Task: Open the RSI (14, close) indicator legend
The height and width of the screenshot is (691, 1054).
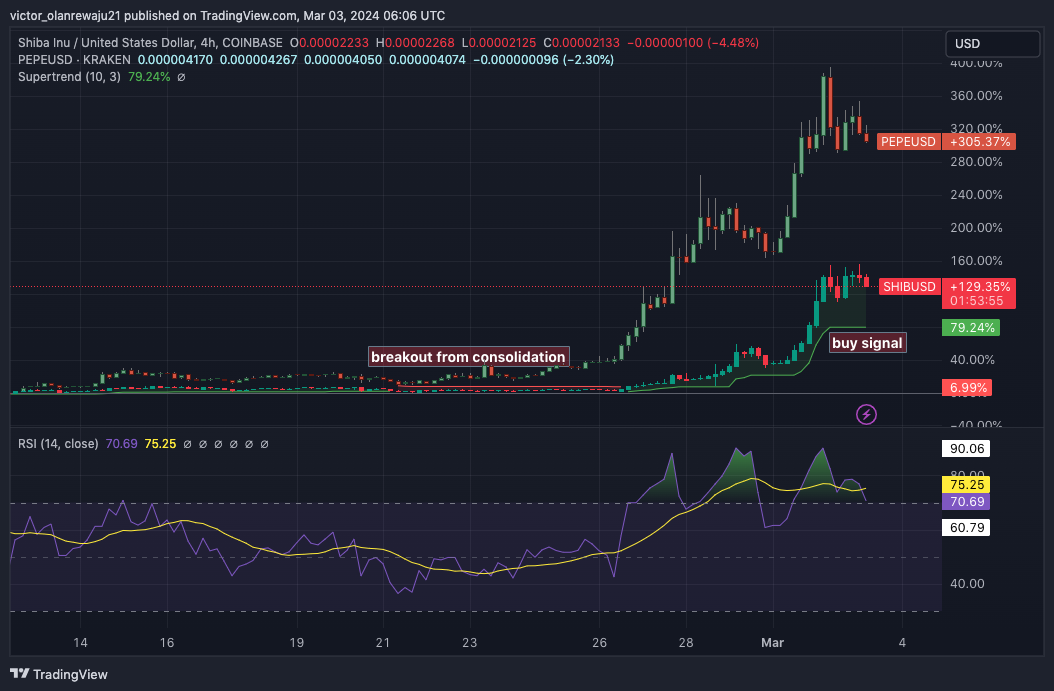Action: [58, 444]
